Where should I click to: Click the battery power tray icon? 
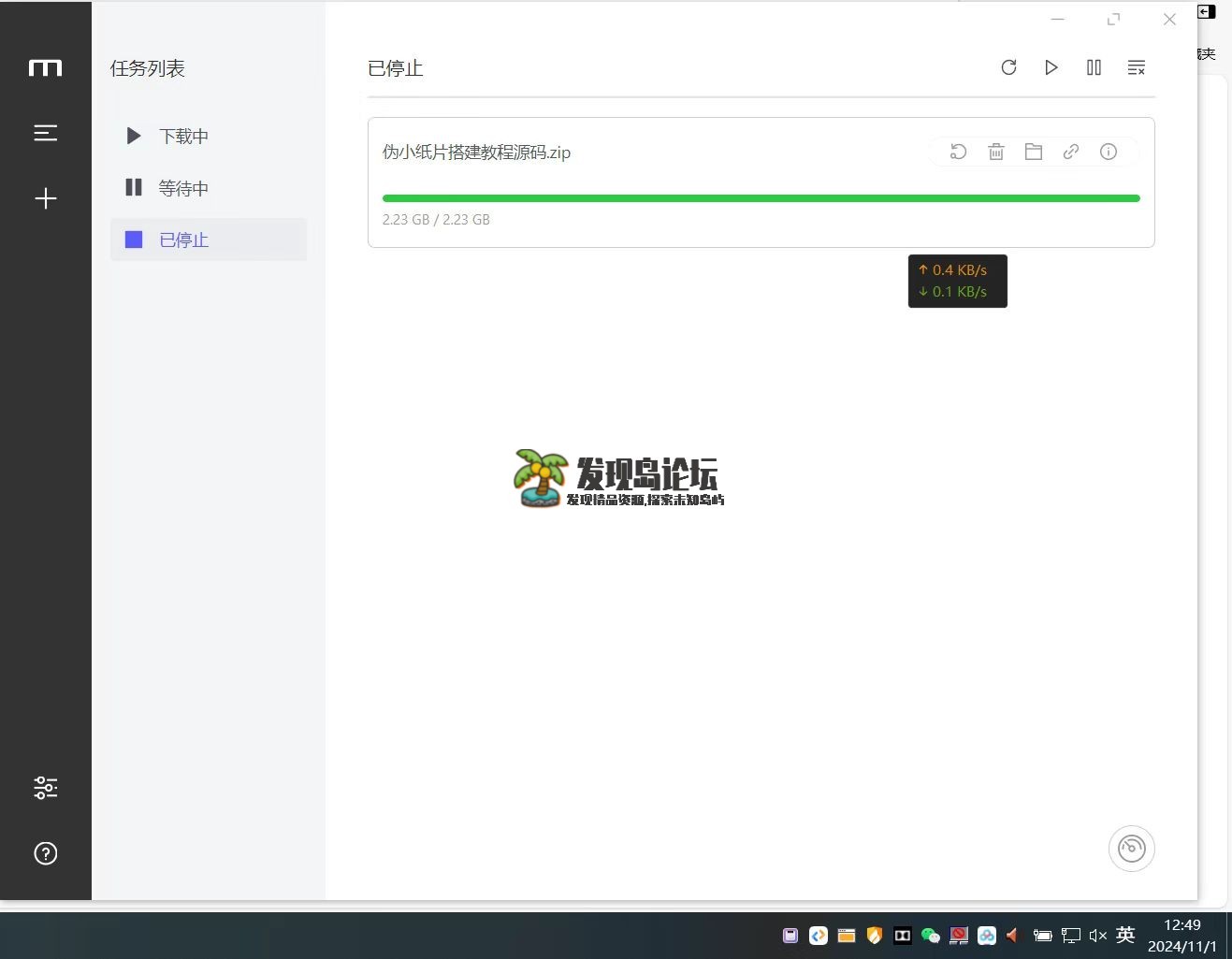(x=1043, y=936)
